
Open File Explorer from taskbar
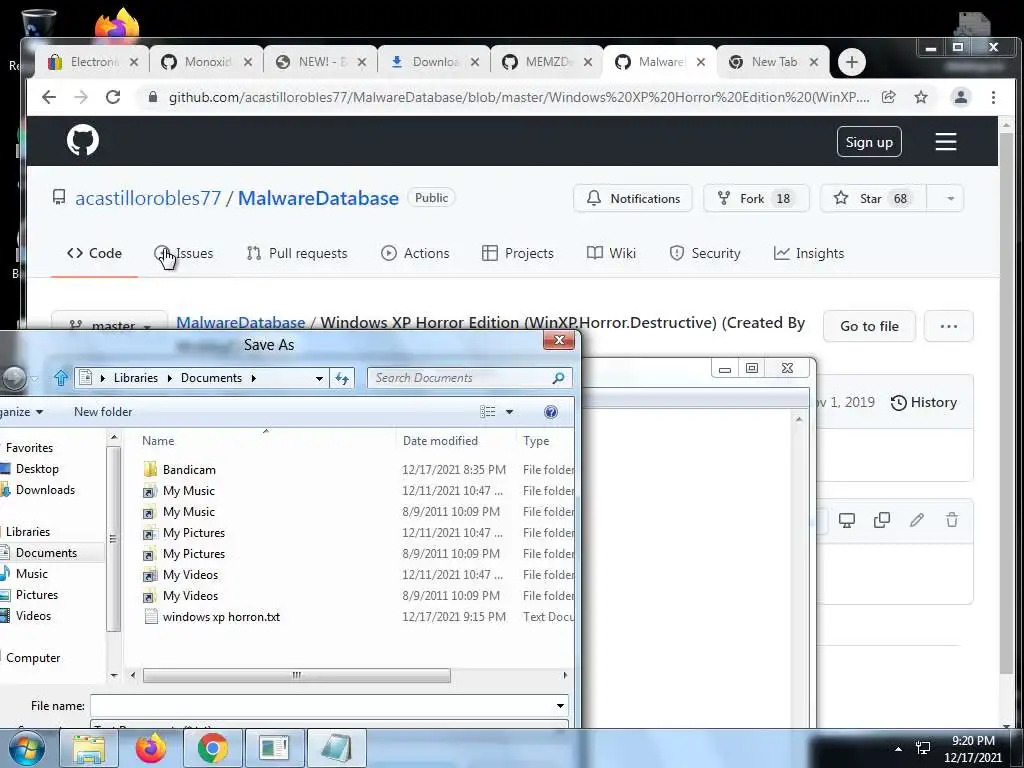click(89, 748)
